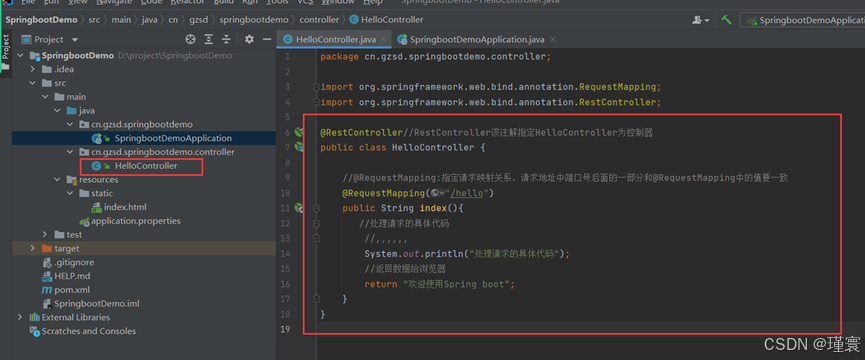Click the cn breadcrumb in navigation bar

click(x=173, y=20)
